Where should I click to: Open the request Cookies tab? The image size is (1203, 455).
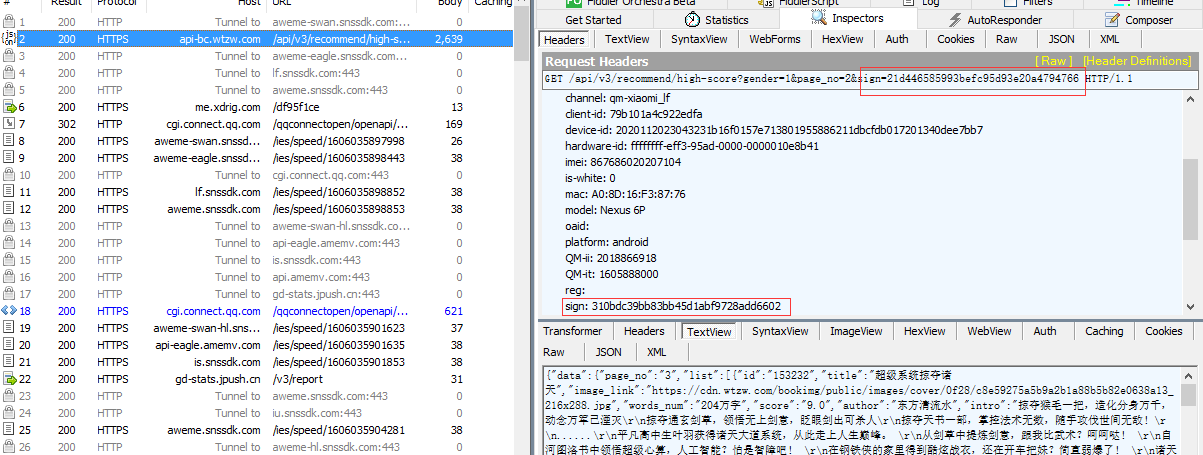(x=956, y=39)
